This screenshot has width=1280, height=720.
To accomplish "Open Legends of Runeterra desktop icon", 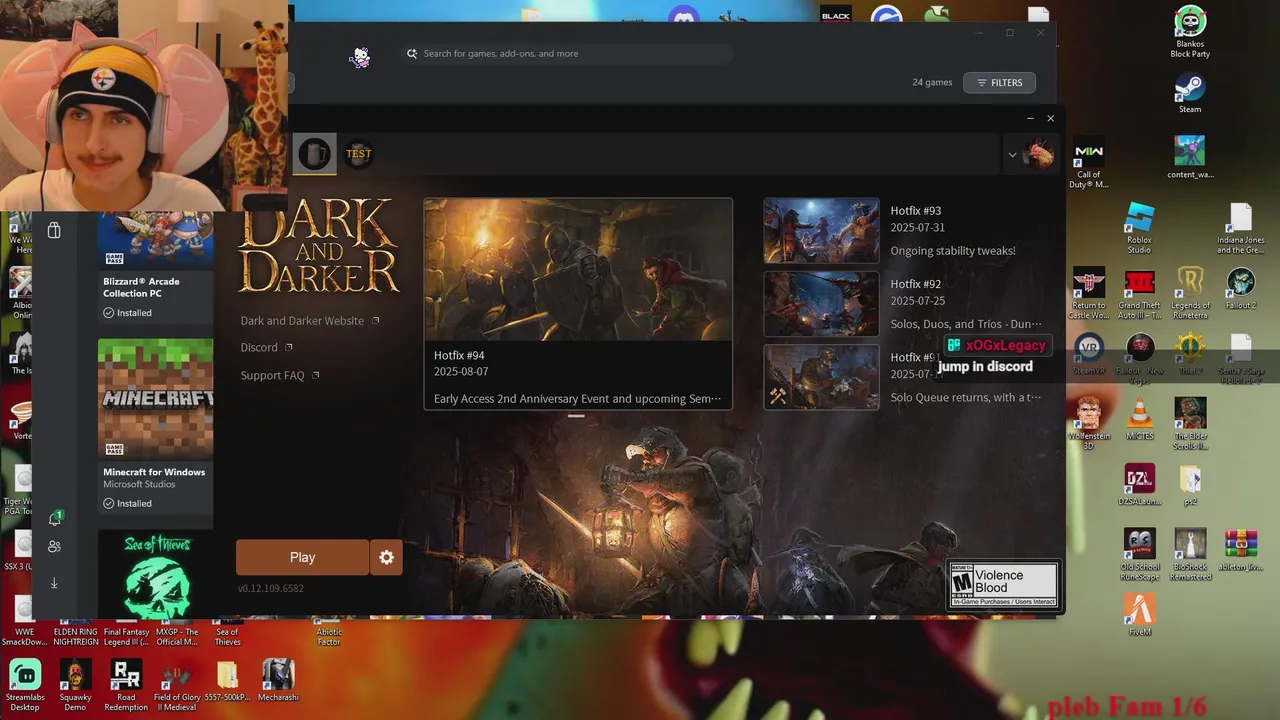I will (1190, 294).
